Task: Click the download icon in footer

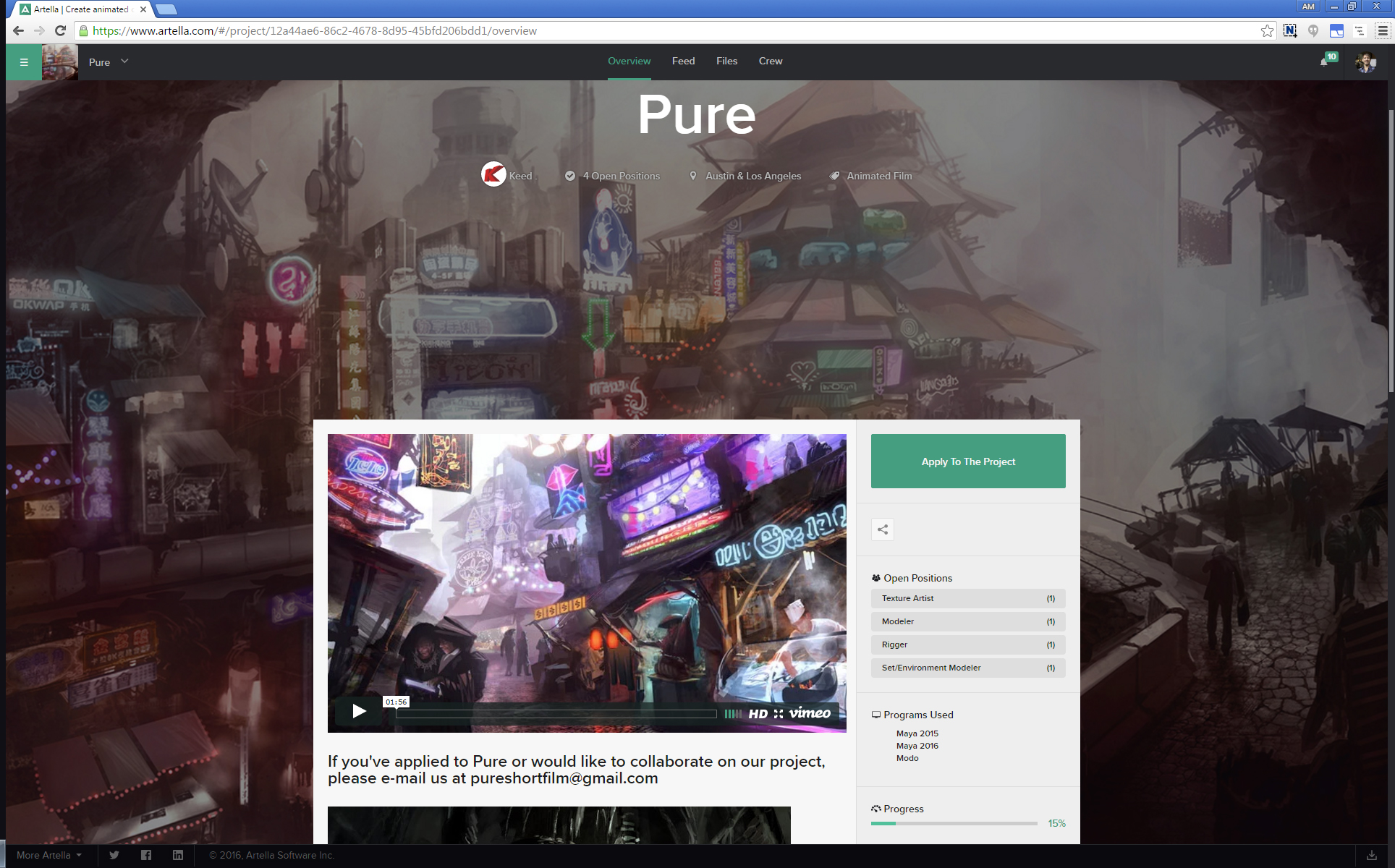Action: [1371, 855]
